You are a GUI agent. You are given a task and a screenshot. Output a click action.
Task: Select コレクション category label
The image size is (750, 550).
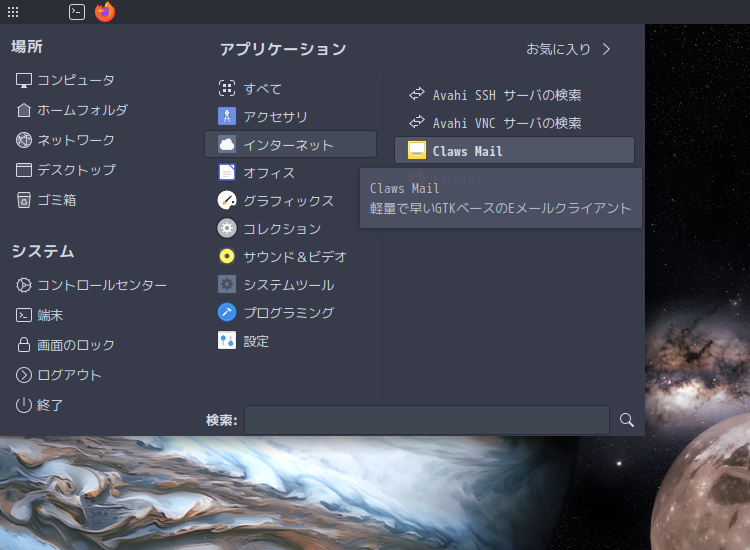pos(282,229)
